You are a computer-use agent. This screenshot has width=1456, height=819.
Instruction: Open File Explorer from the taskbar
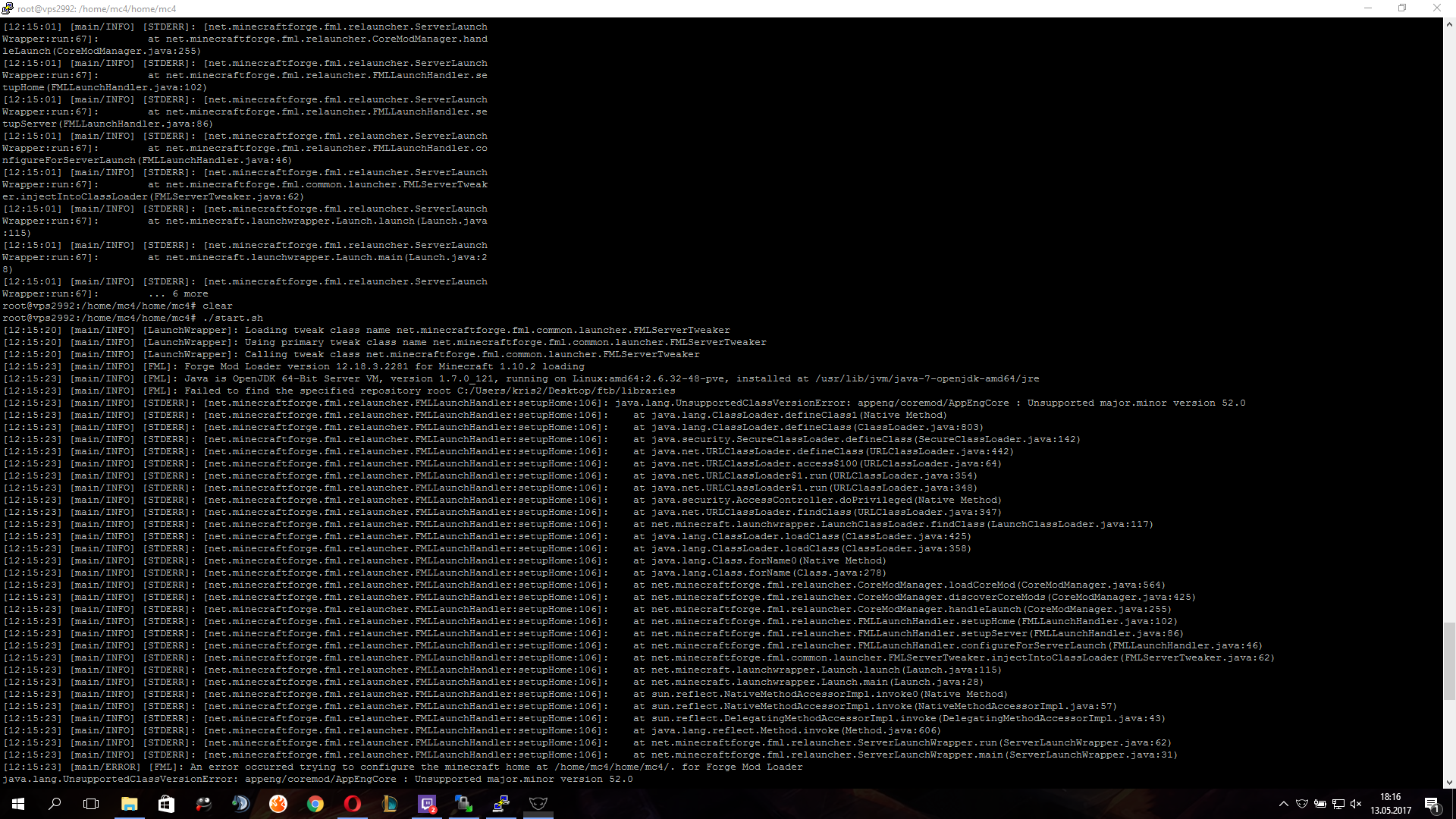coord(129,804)
